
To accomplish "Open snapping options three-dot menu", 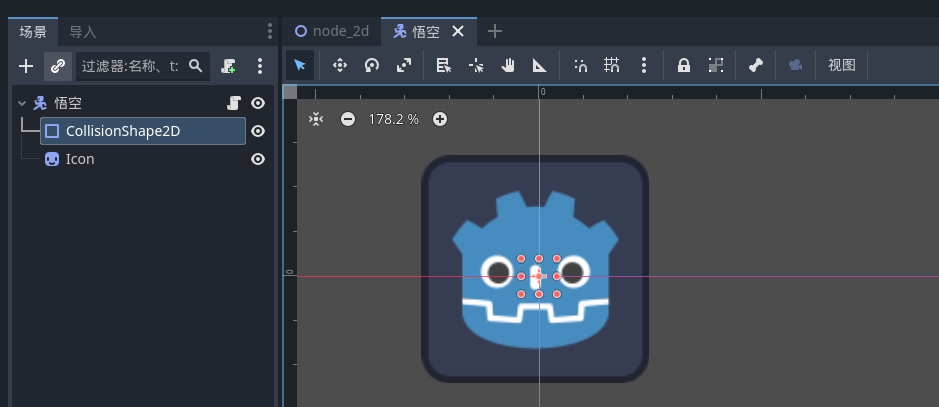I will point(644,65).
